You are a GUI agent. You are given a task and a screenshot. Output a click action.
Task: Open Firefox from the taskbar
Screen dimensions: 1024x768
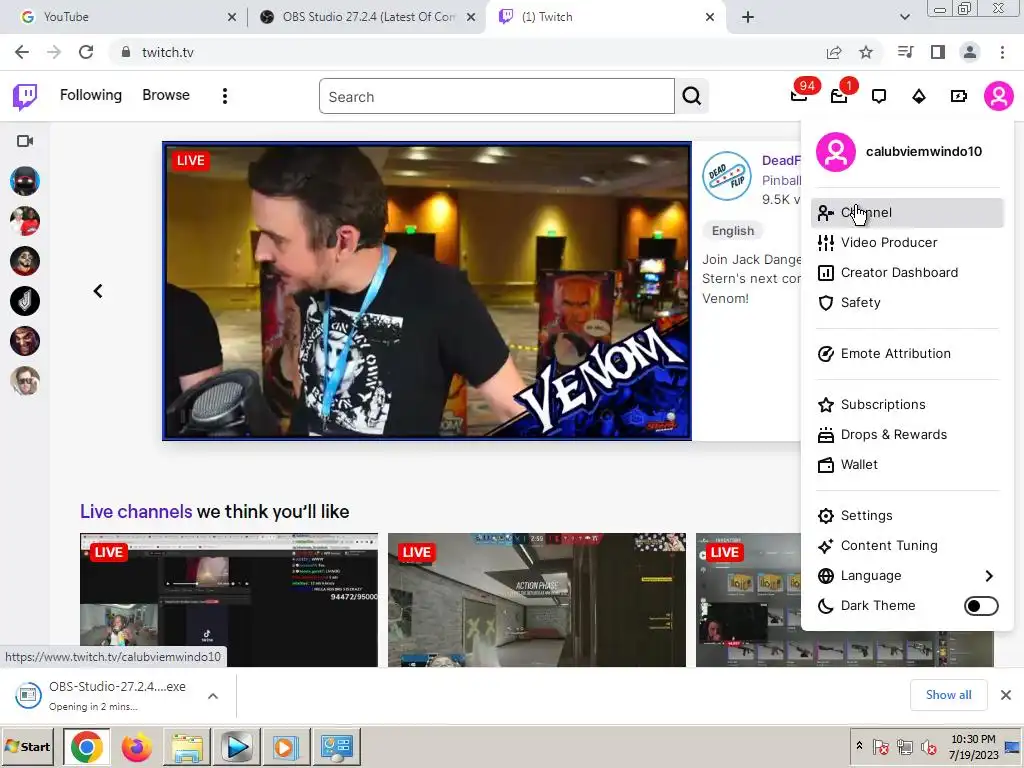coord(136,746)
